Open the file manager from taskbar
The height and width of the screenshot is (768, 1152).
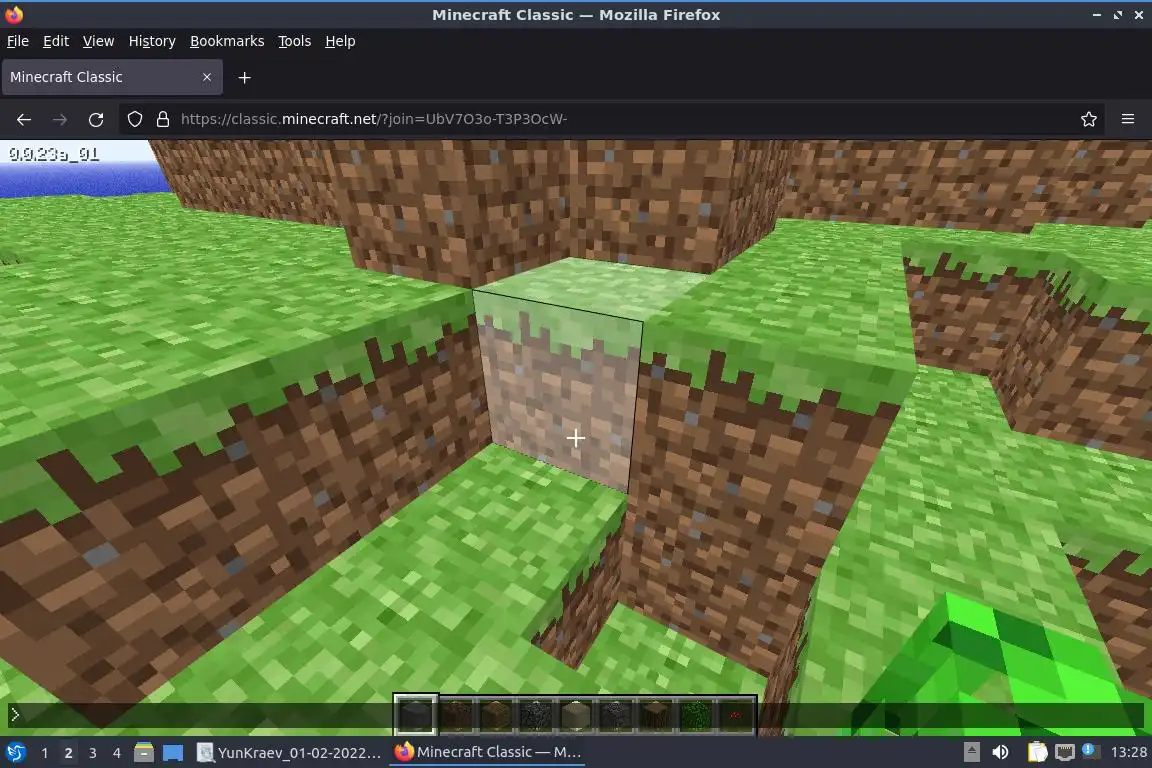(x=144, y=753)
